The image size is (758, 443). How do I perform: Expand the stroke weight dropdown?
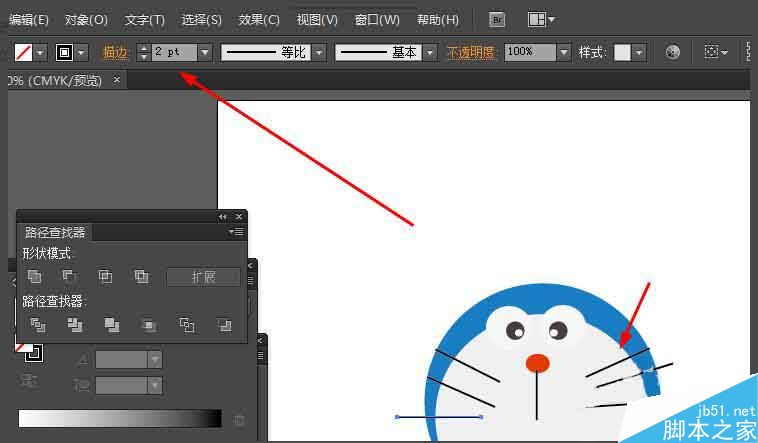tap(205, 52)
